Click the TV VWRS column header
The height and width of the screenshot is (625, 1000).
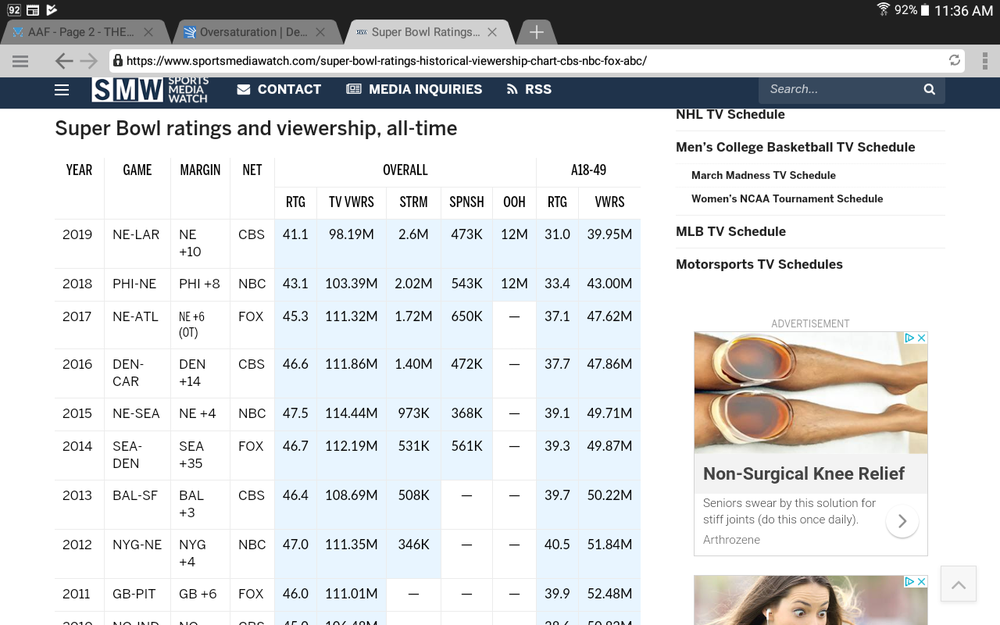[x=351, y=202]
